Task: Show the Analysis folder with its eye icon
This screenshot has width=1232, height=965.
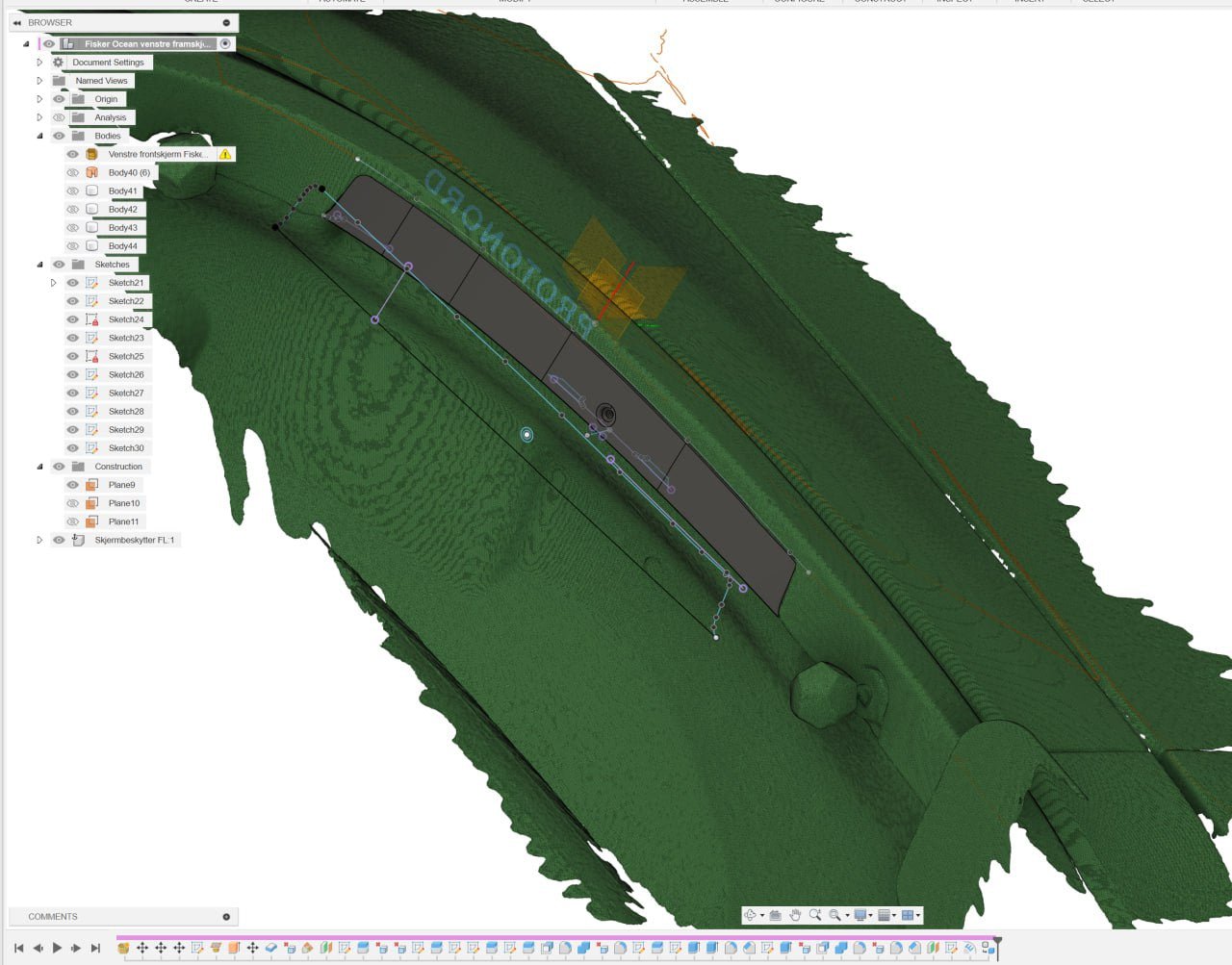Action: [59, 117]
